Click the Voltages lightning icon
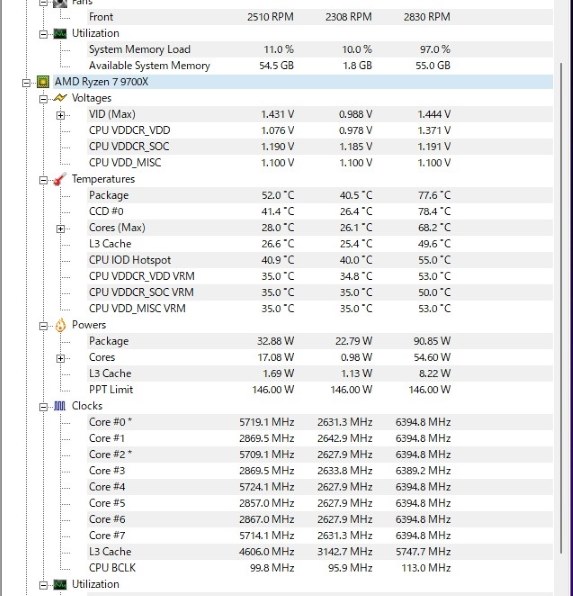This screenshot has height=596, width=573. [x=60, y=98]
